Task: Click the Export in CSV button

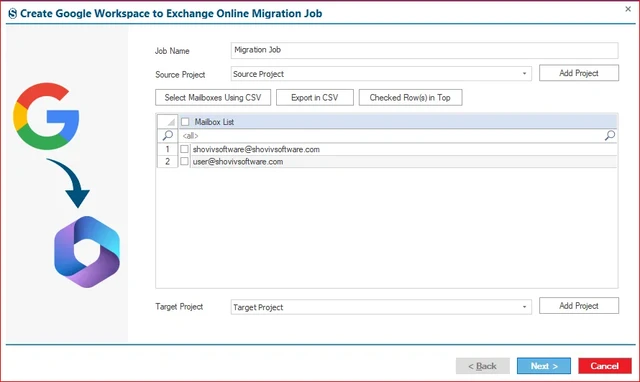Action: click(x=315, y=98)
